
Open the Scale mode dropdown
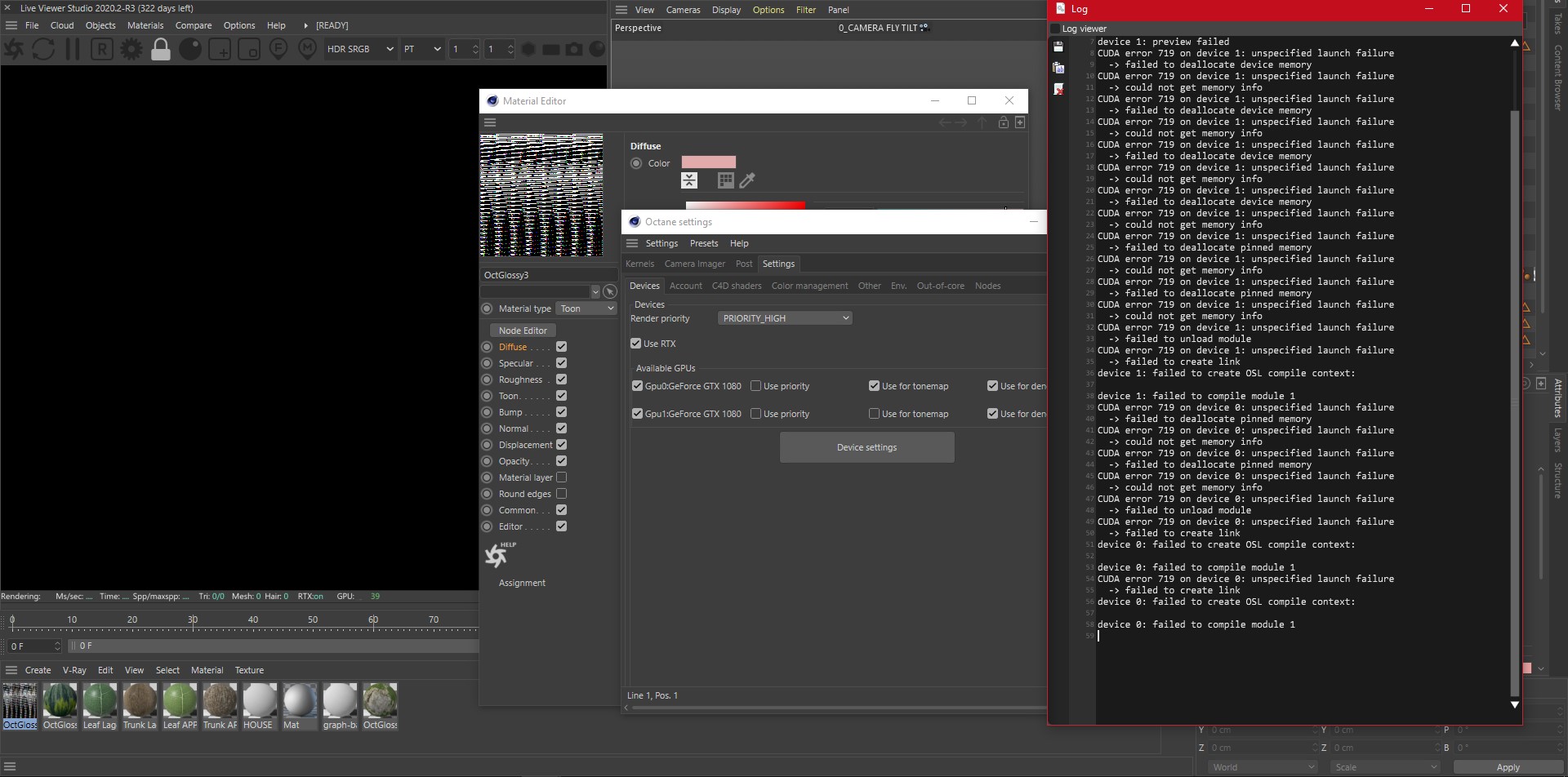(x=1385, y=767)
